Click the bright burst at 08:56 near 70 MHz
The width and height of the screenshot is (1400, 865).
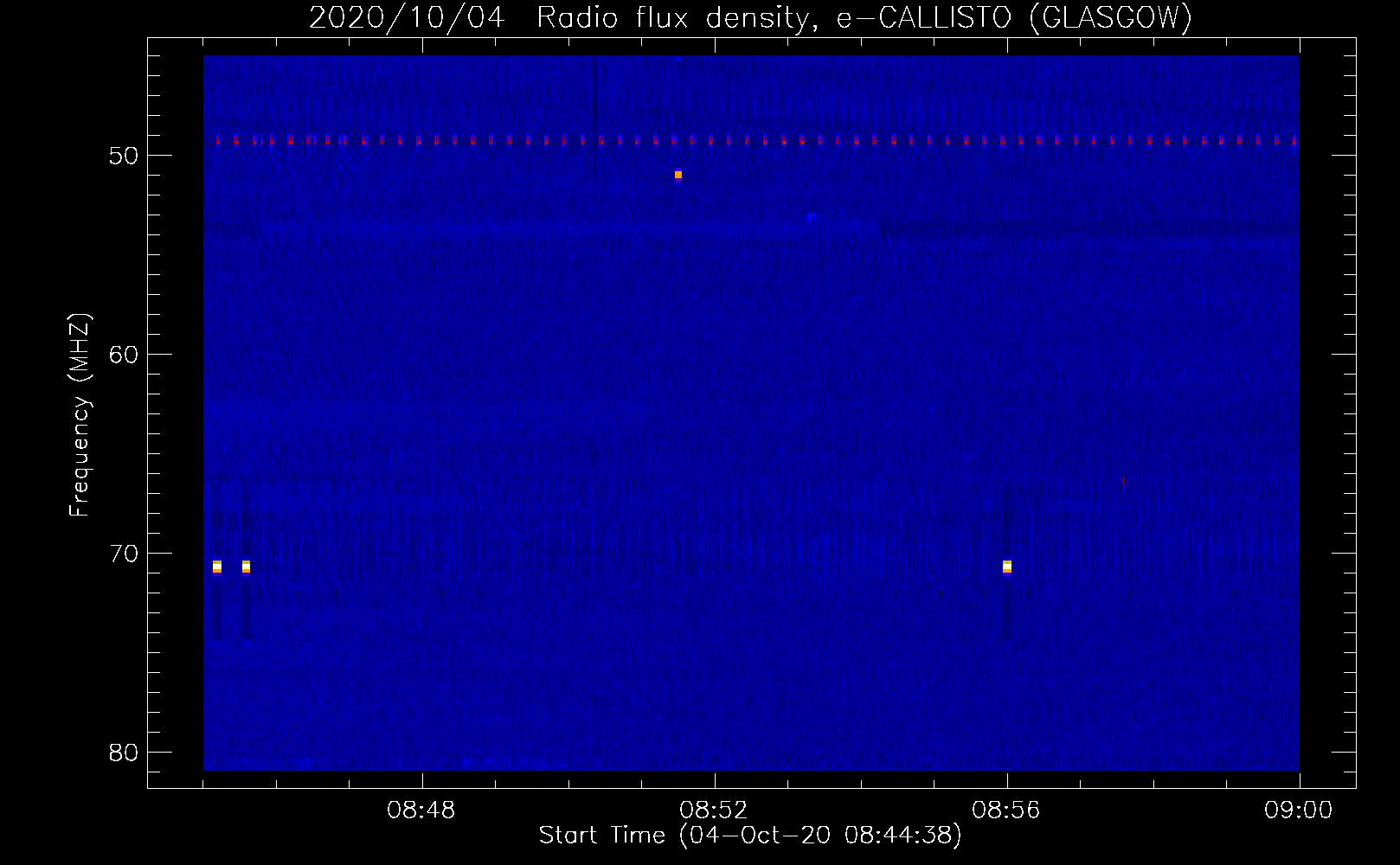1007,567
